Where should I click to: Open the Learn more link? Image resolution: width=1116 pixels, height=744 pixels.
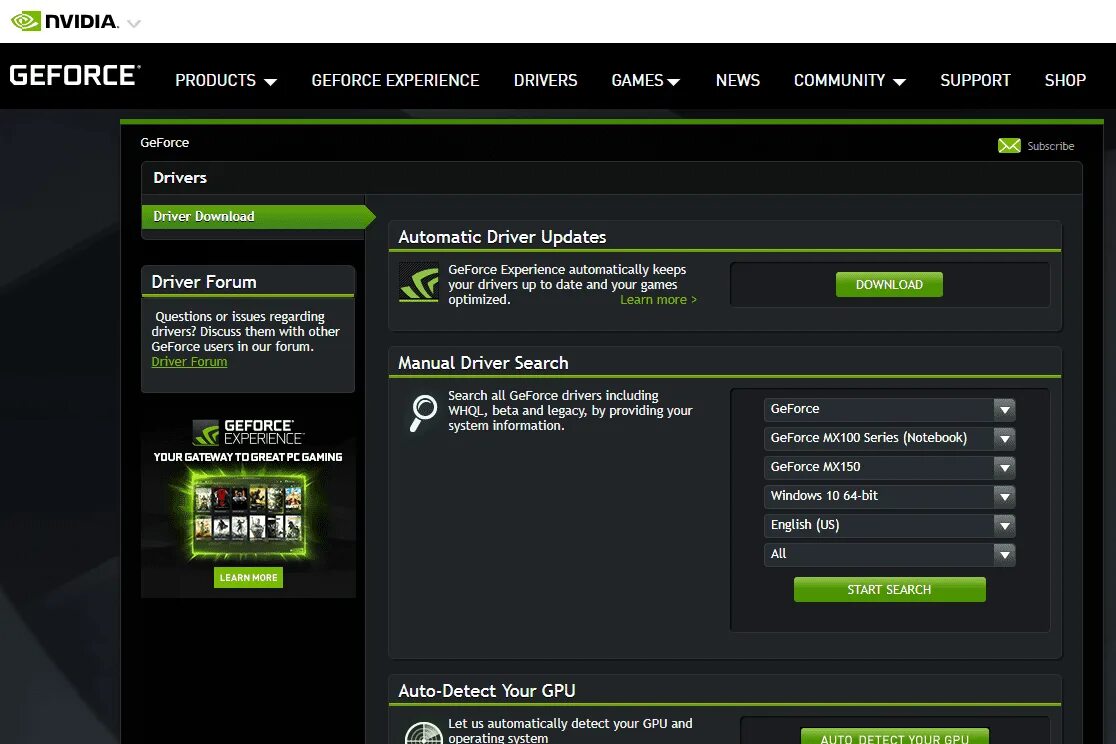click(658, 300)
